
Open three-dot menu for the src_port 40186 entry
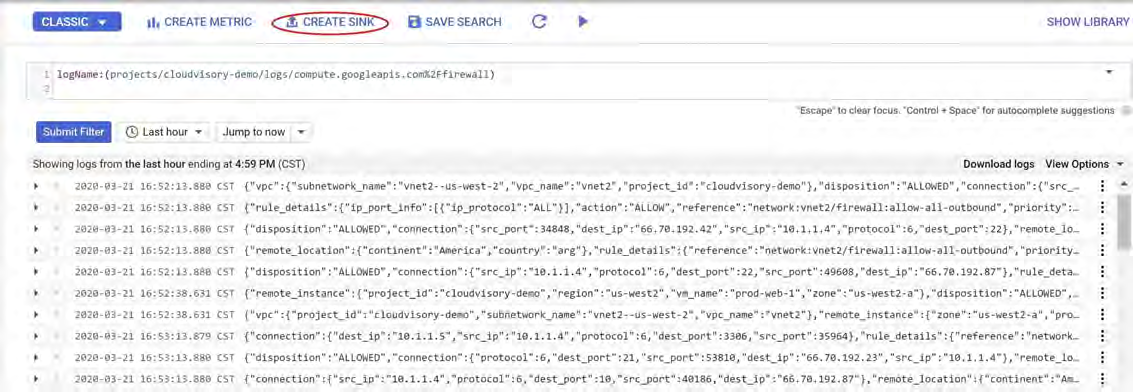coord(1103,378)
